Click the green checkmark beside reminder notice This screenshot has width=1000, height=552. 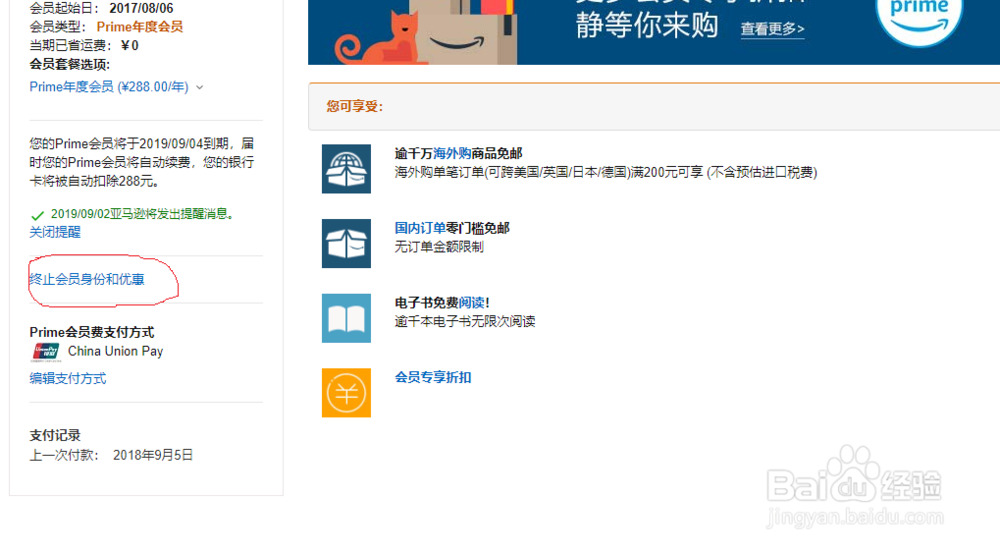38,215
